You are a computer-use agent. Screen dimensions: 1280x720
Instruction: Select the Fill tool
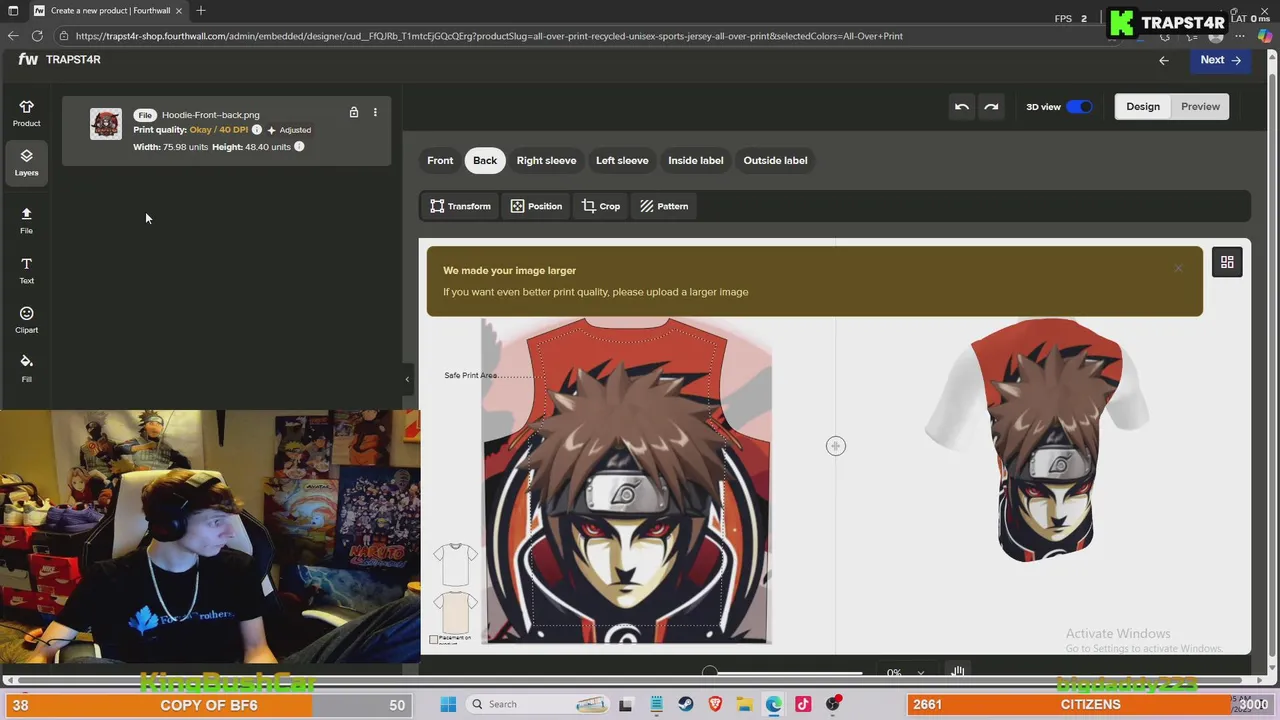pos(26,369)
